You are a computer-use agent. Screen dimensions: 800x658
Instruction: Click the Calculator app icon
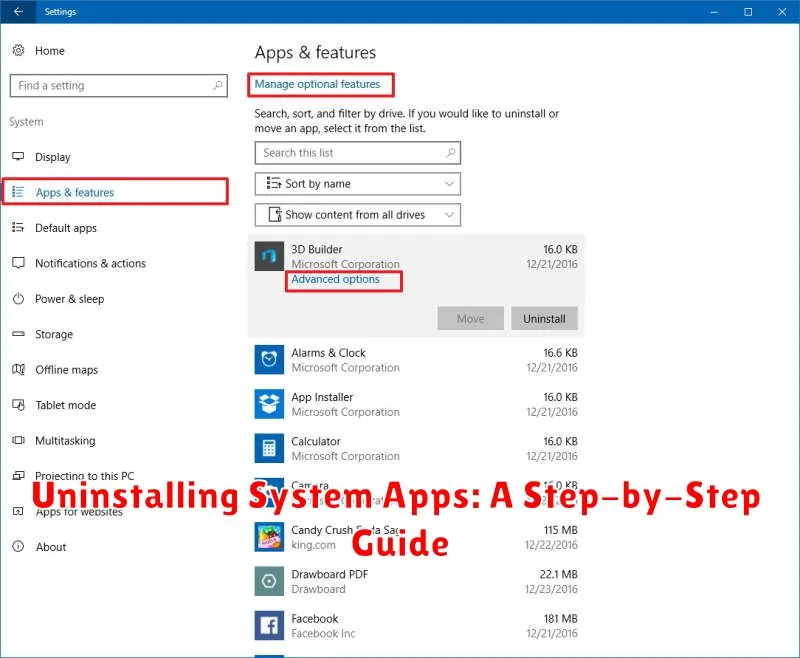tap(268, 448)
